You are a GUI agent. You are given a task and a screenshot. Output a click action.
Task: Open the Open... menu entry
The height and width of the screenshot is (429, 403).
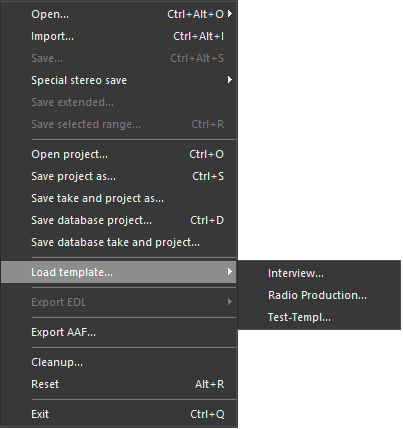118,14
